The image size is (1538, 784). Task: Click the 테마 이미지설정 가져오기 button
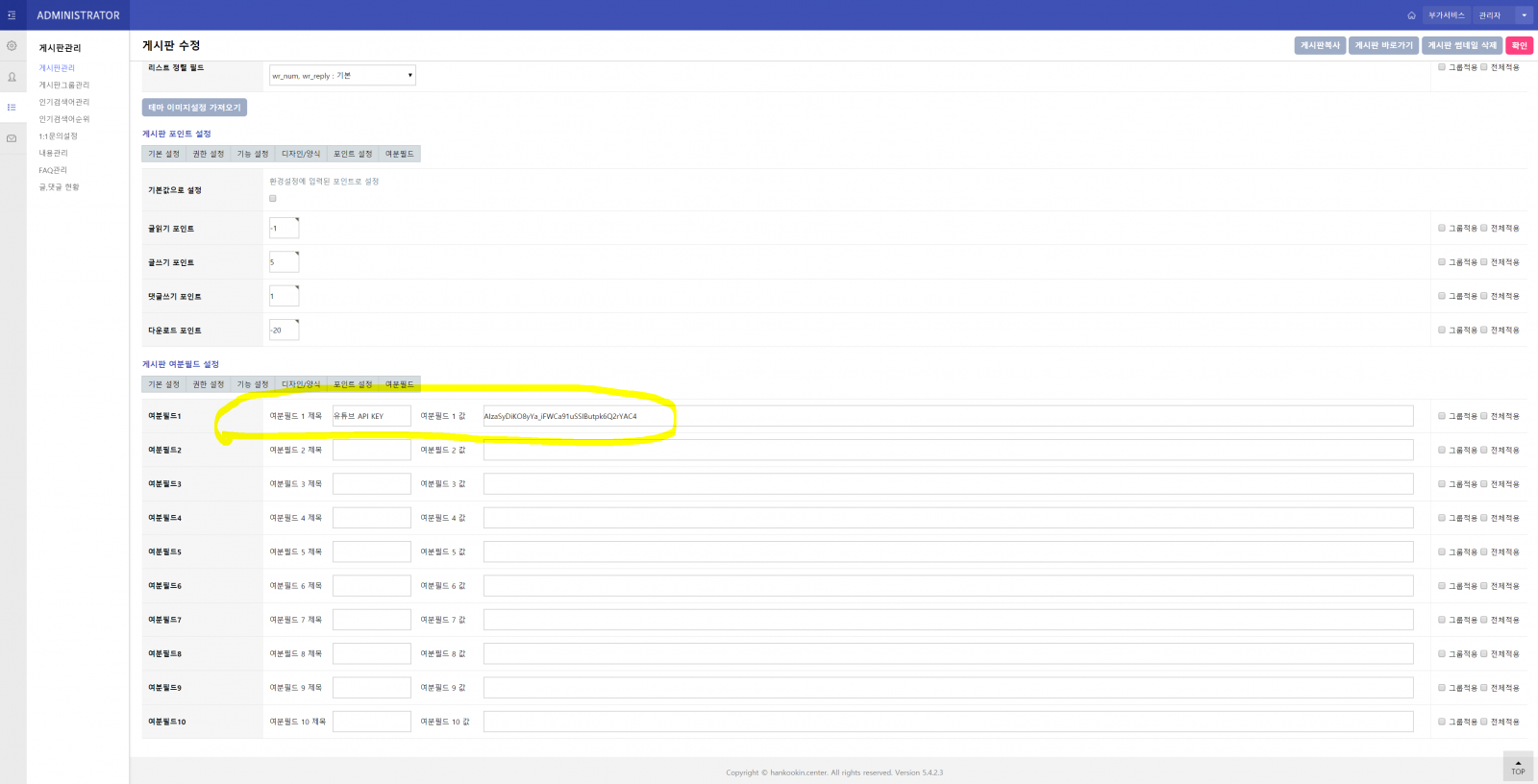pyautogui.click(x=194, y=108)
